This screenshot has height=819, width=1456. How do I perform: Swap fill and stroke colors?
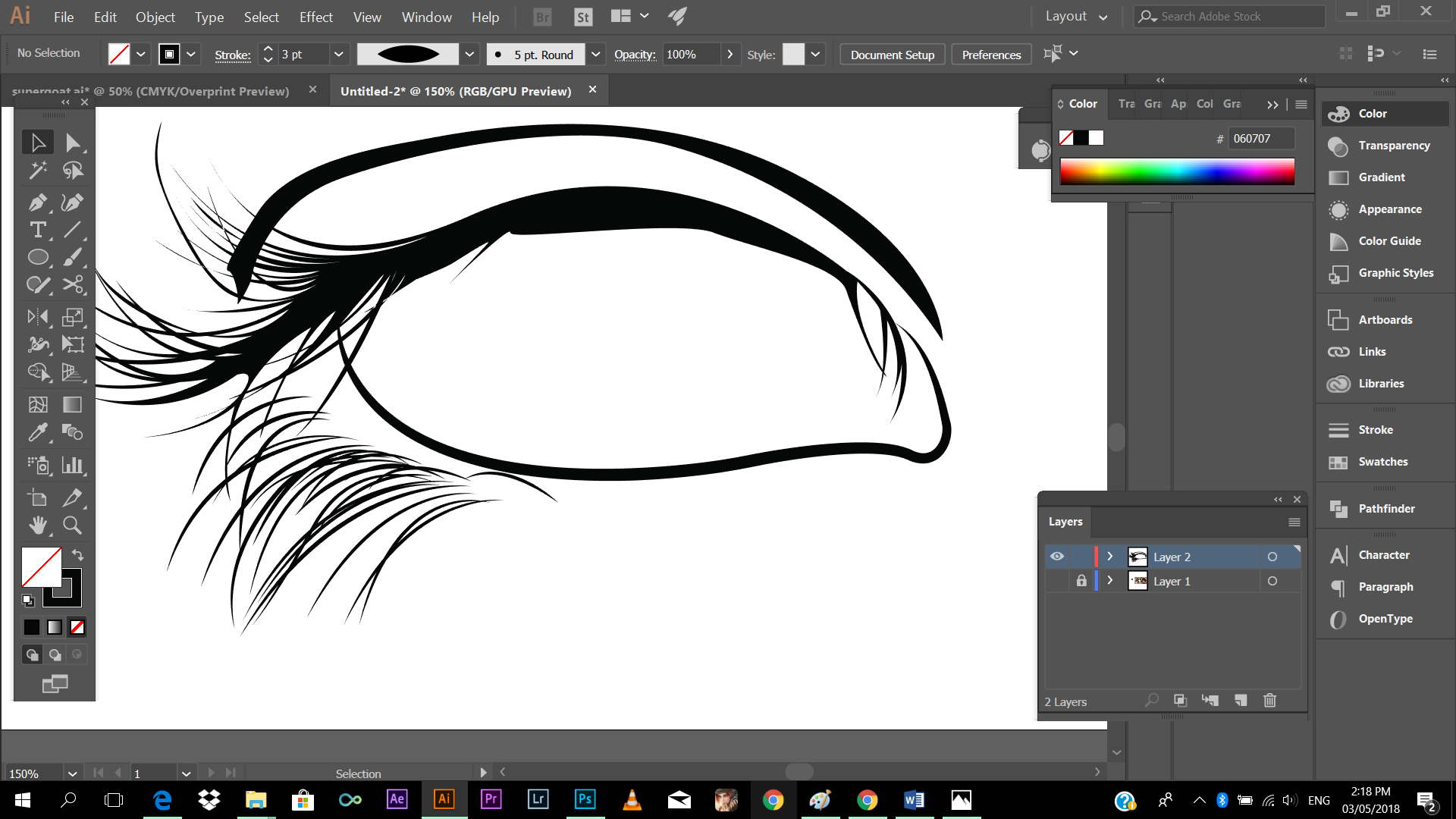[x=77, y=555]
